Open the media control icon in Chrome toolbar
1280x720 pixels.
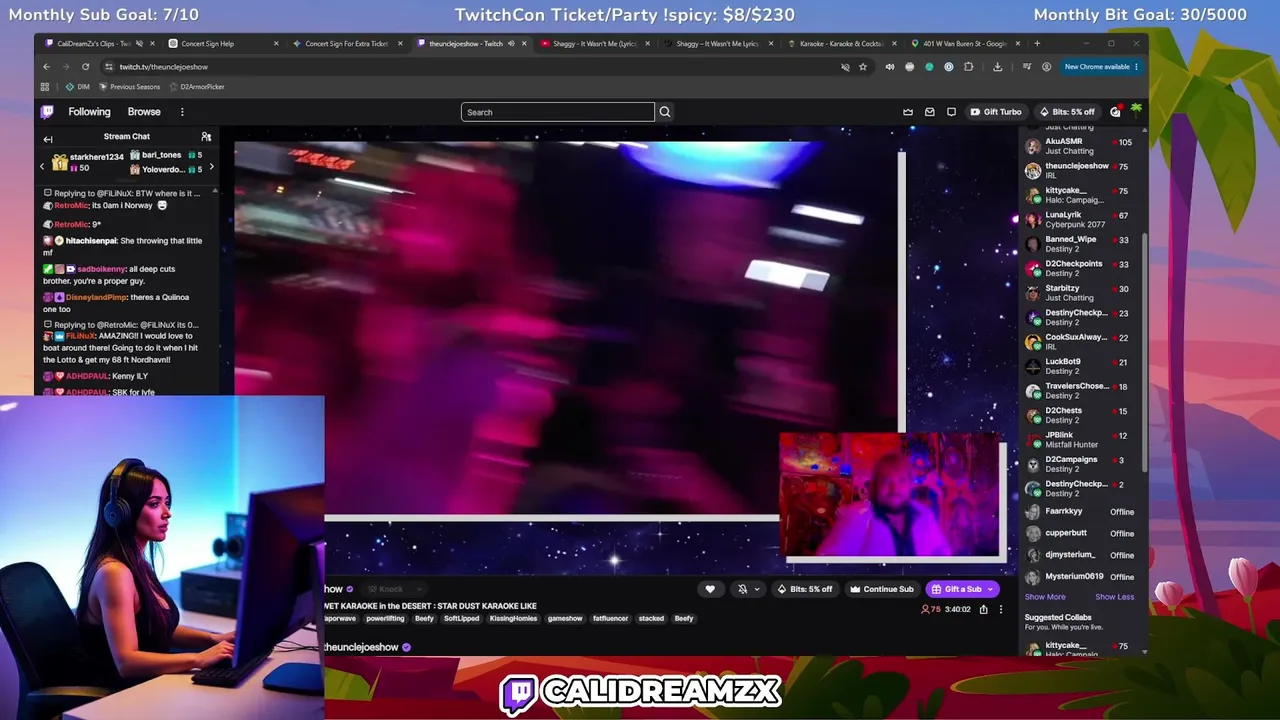click(x=1026, y=67)
